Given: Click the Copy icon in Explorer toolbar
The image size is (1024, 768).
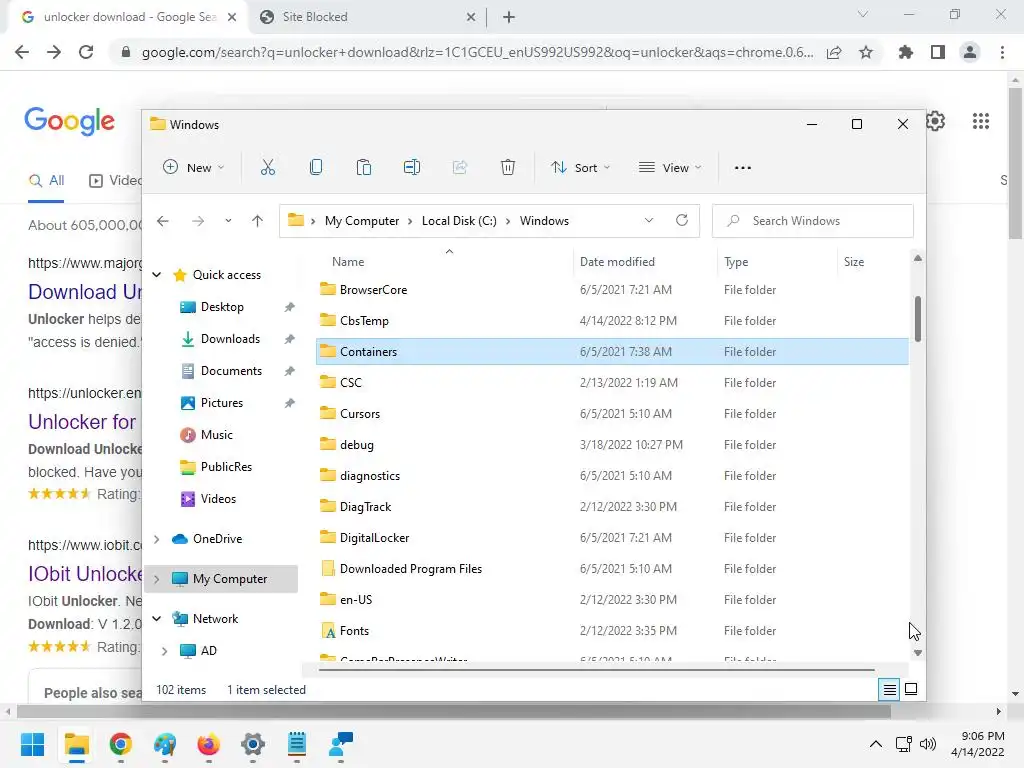Looking at the screenshot, I should click(x=316, y=168).
